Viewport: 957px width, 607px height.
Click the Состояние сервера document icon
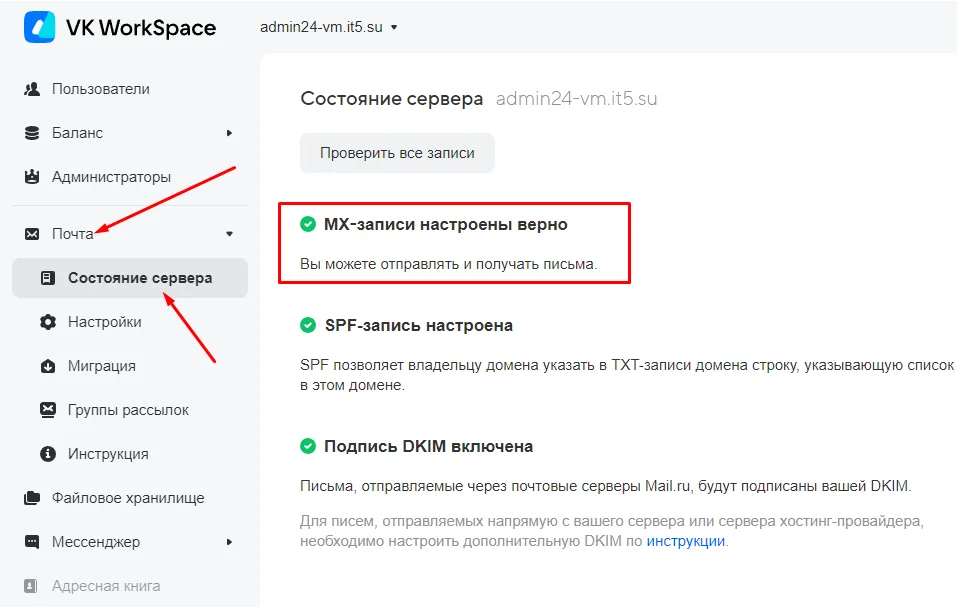48,278
